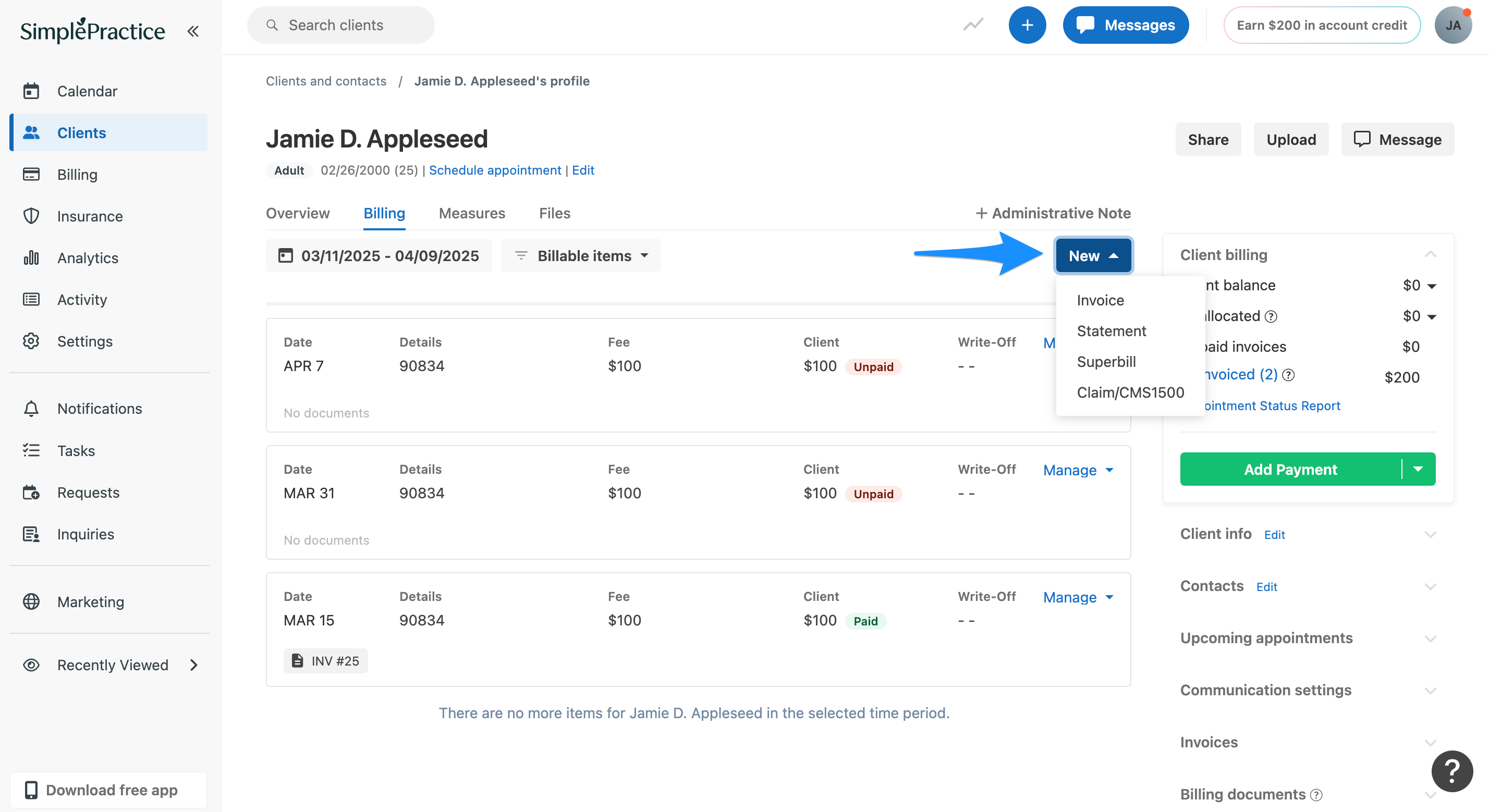1489x812 pixels.
Task: Click Earn $200 in account credit
Action: tap(1322, 25)
